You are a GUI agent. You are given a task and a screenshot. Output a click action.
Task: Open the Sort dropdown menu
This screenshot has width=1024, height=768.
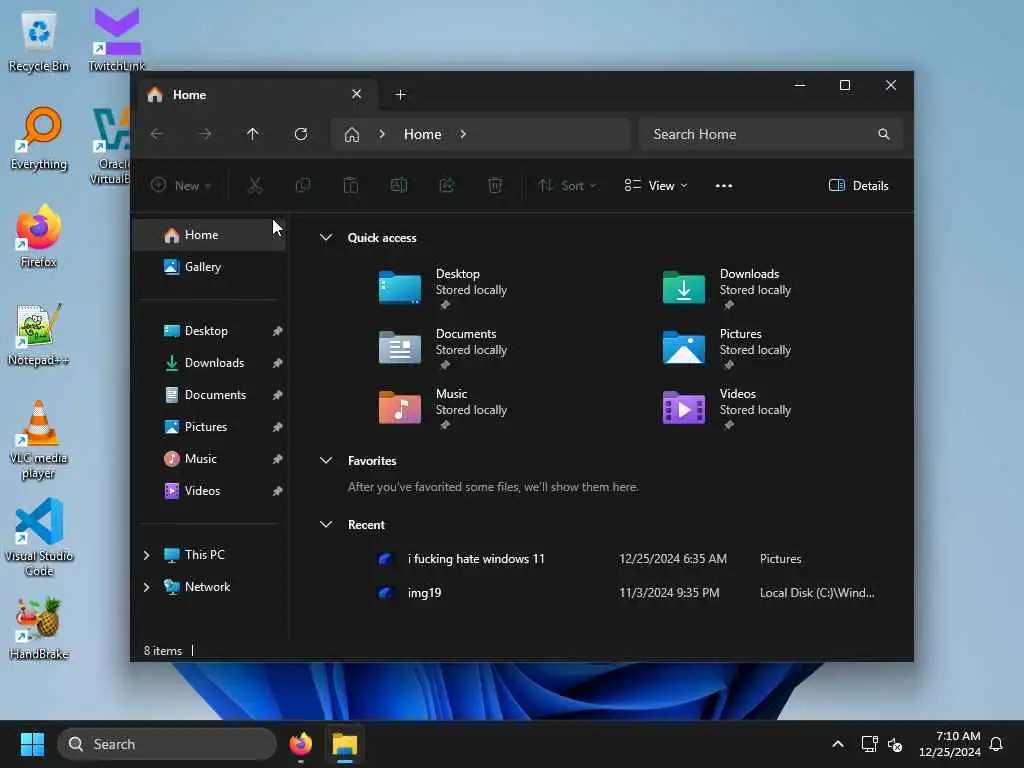(x=567, y=186)
